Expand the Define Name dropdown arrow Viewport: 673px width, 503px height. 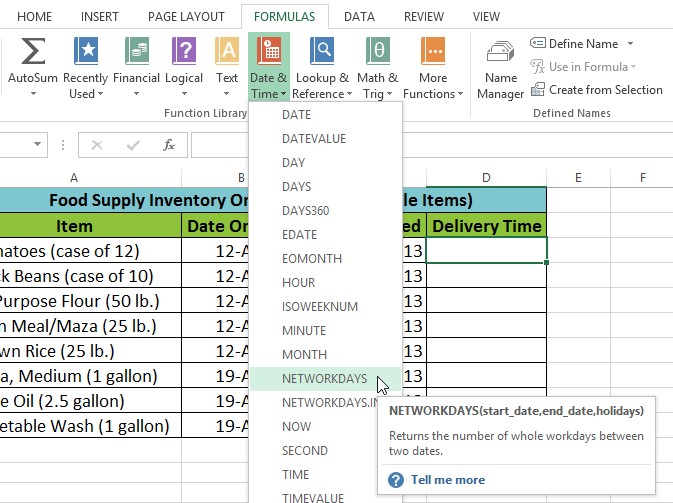pyautogui.click(x=631, y=43)
